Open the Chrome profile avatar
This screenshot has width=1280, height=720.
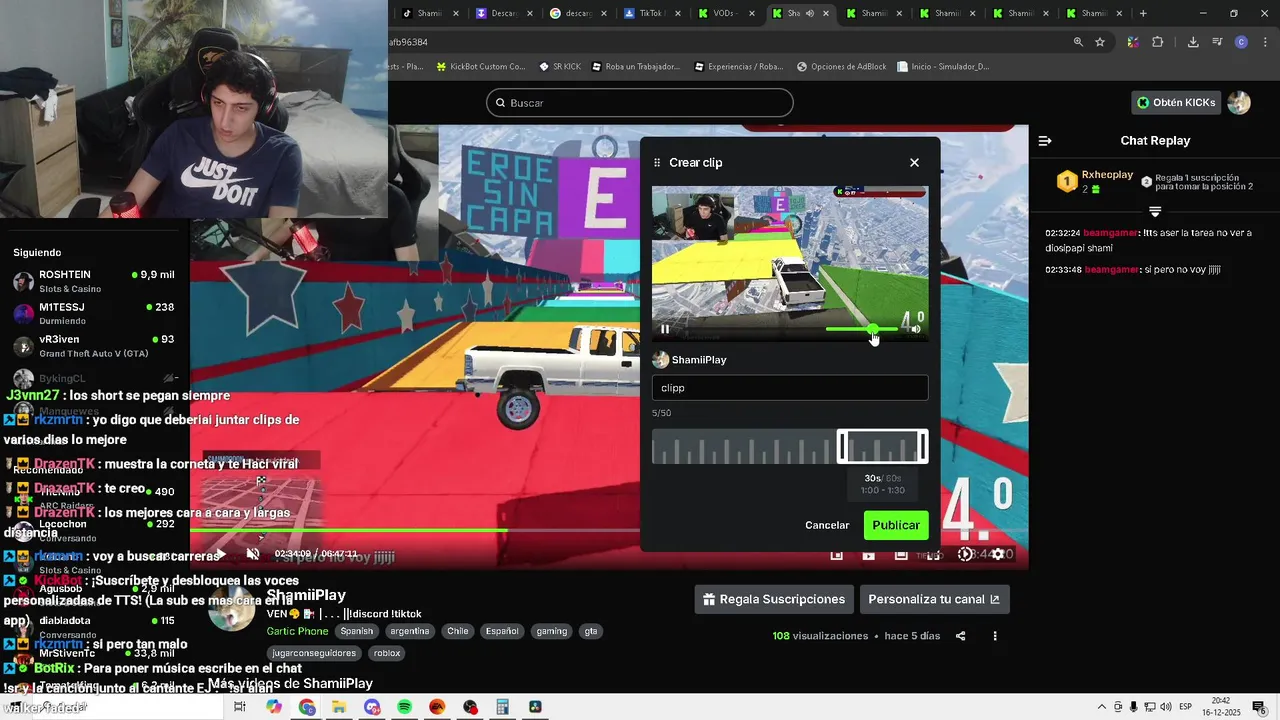click(1241, 42)
